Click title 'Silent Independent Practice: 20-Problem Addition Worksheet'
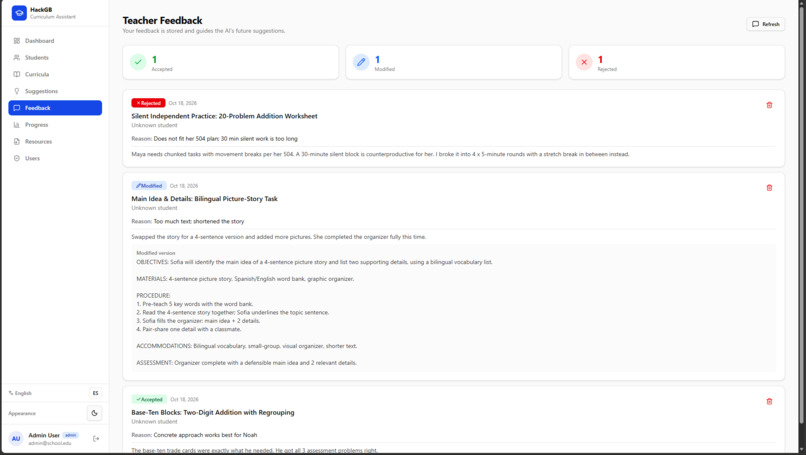The image size is (806, 455). pos(224,116)
